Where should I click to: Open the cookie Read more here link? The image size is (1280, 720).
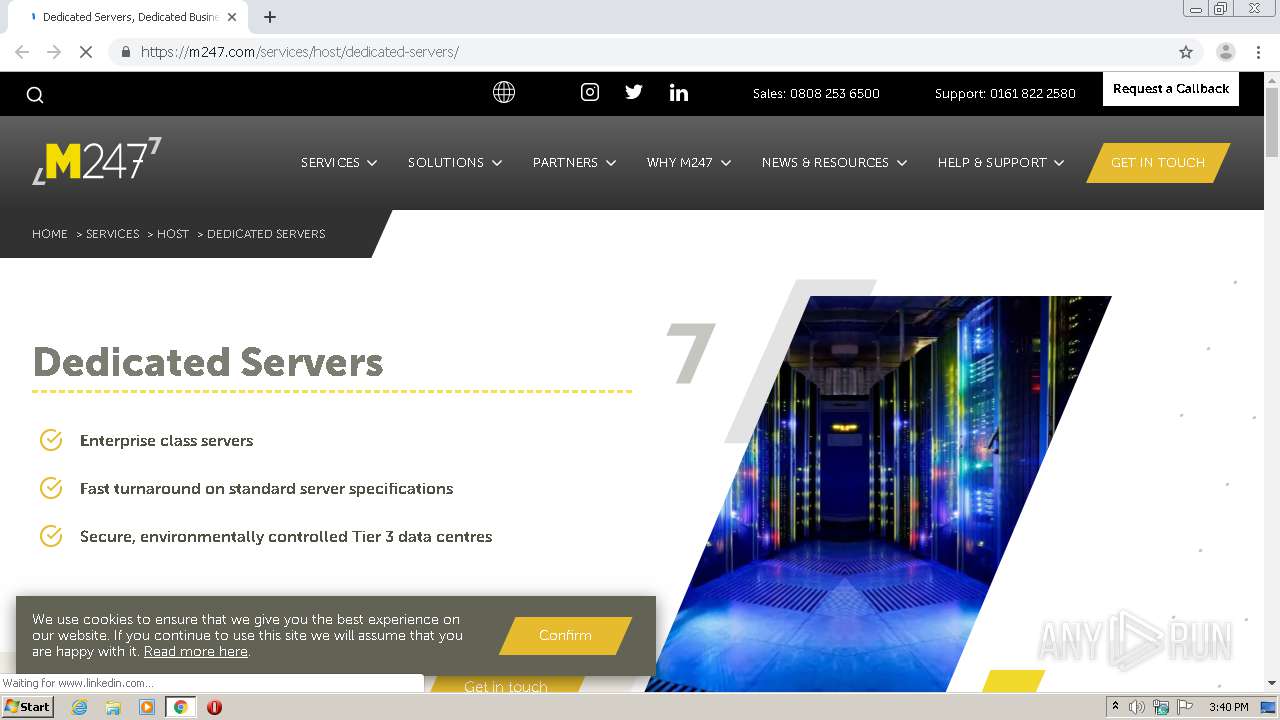point(196,651)
